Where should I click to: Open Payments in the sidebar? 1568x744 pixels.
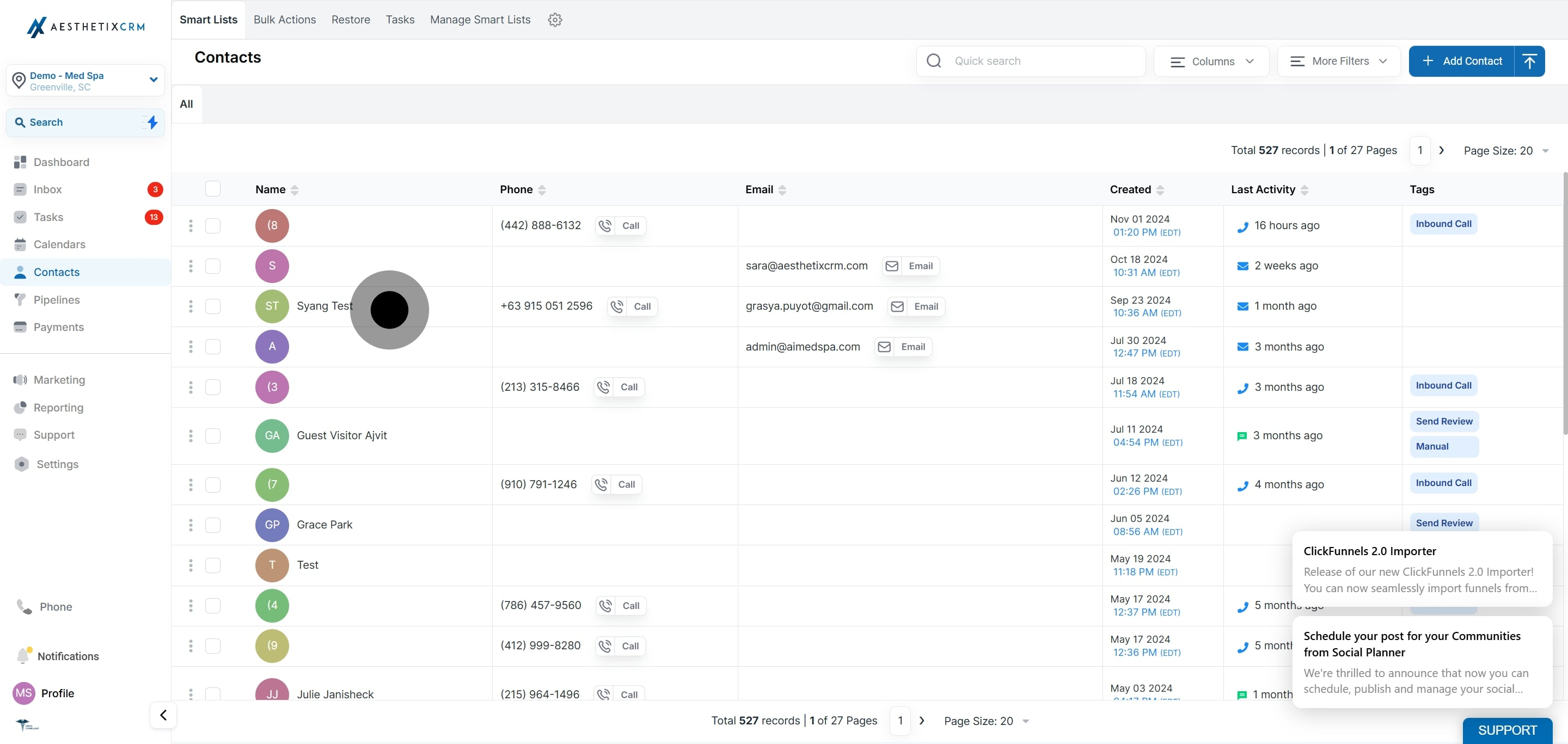coord(58,327)
